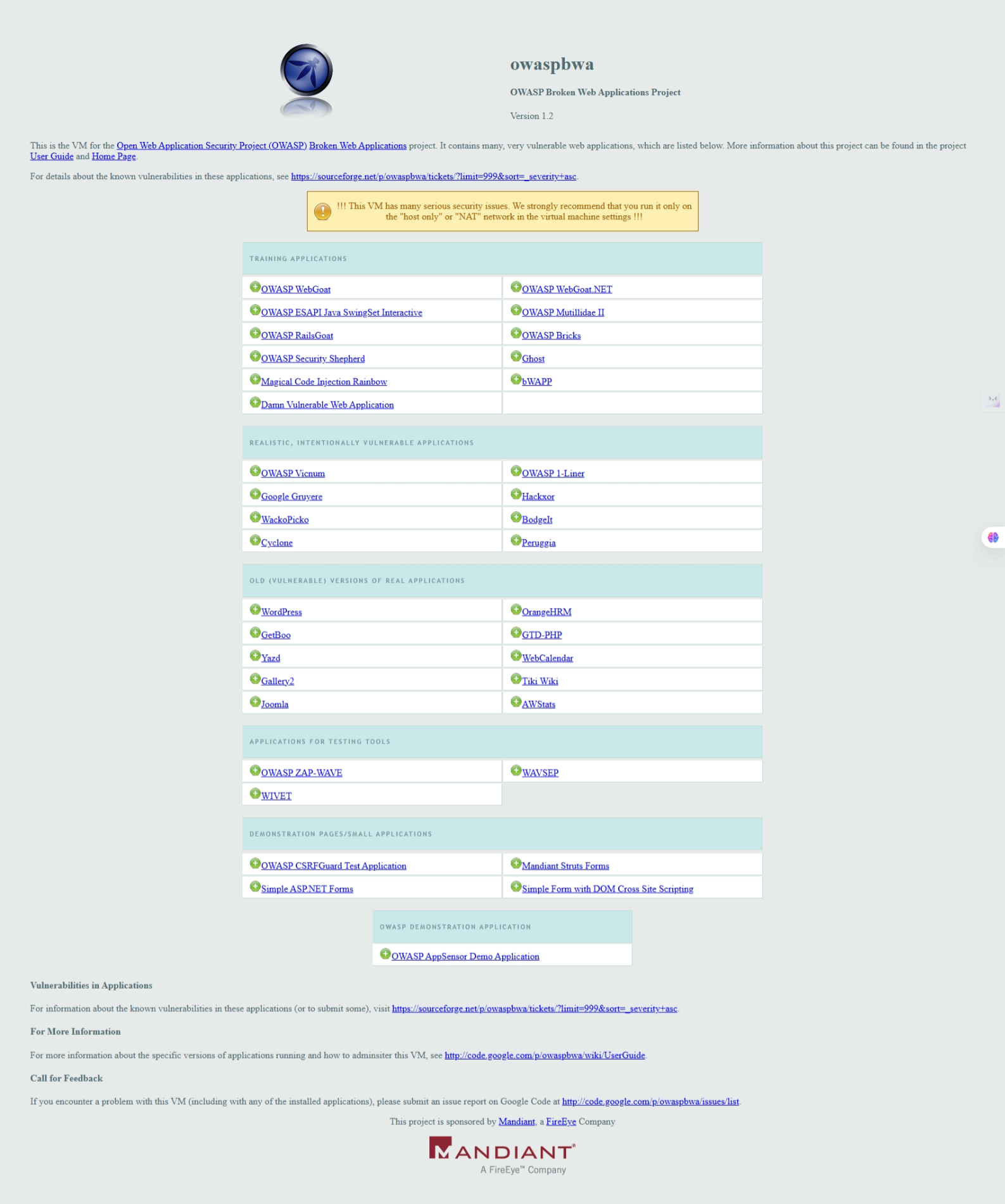Click the plus icon next to Joomla
Image resolution: width=1005 pixels, height=1204 pixels.
pyautogui.click(x=255, y=702)
